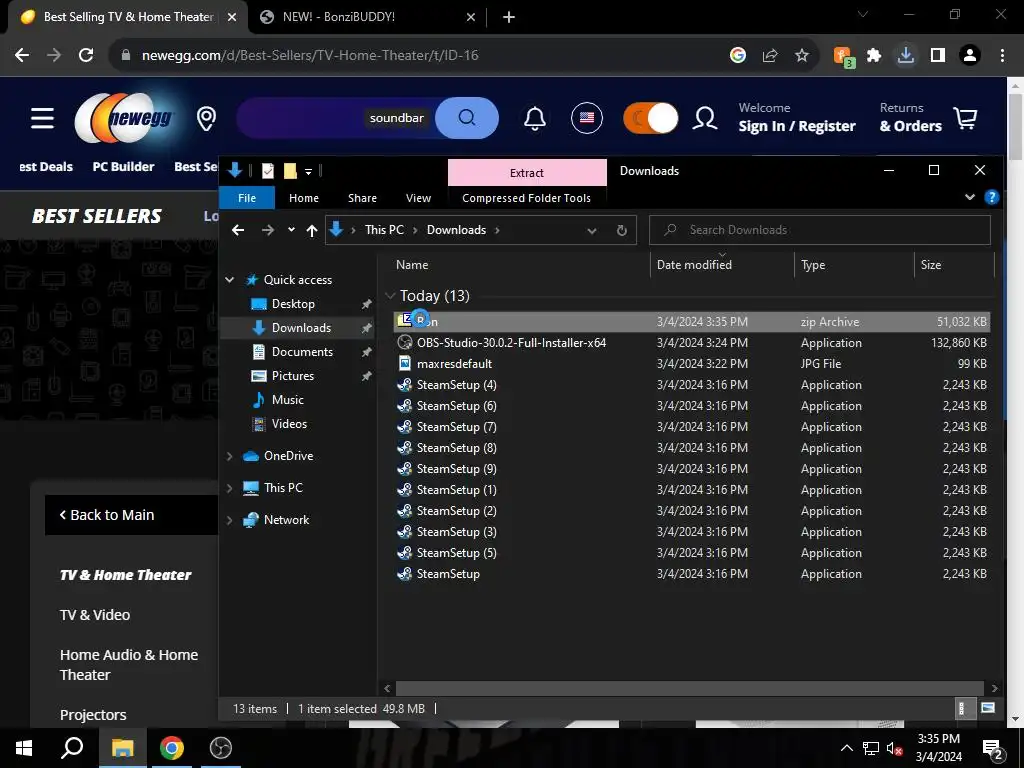Open the Chrome three-dot menu
The width and height of the screenshot is (1024, 768).
1002,56
